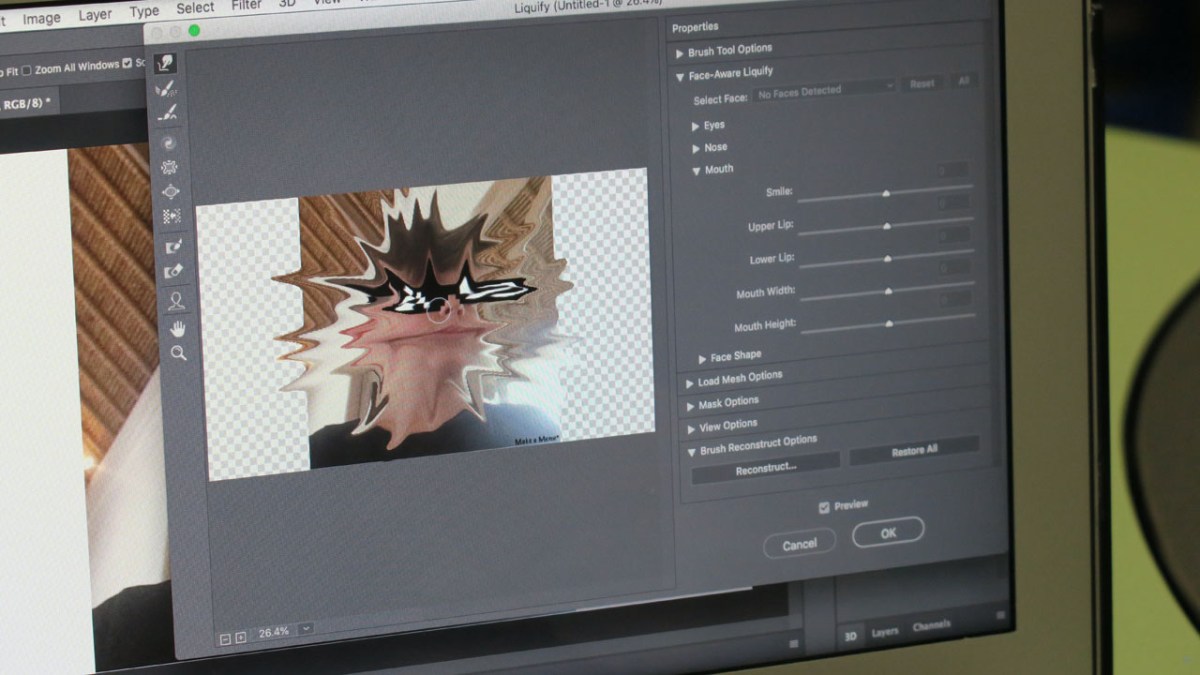Select the Freeze Mask tool
The height and width of the screenshot is (675, 1200).
tap(173, 245)
